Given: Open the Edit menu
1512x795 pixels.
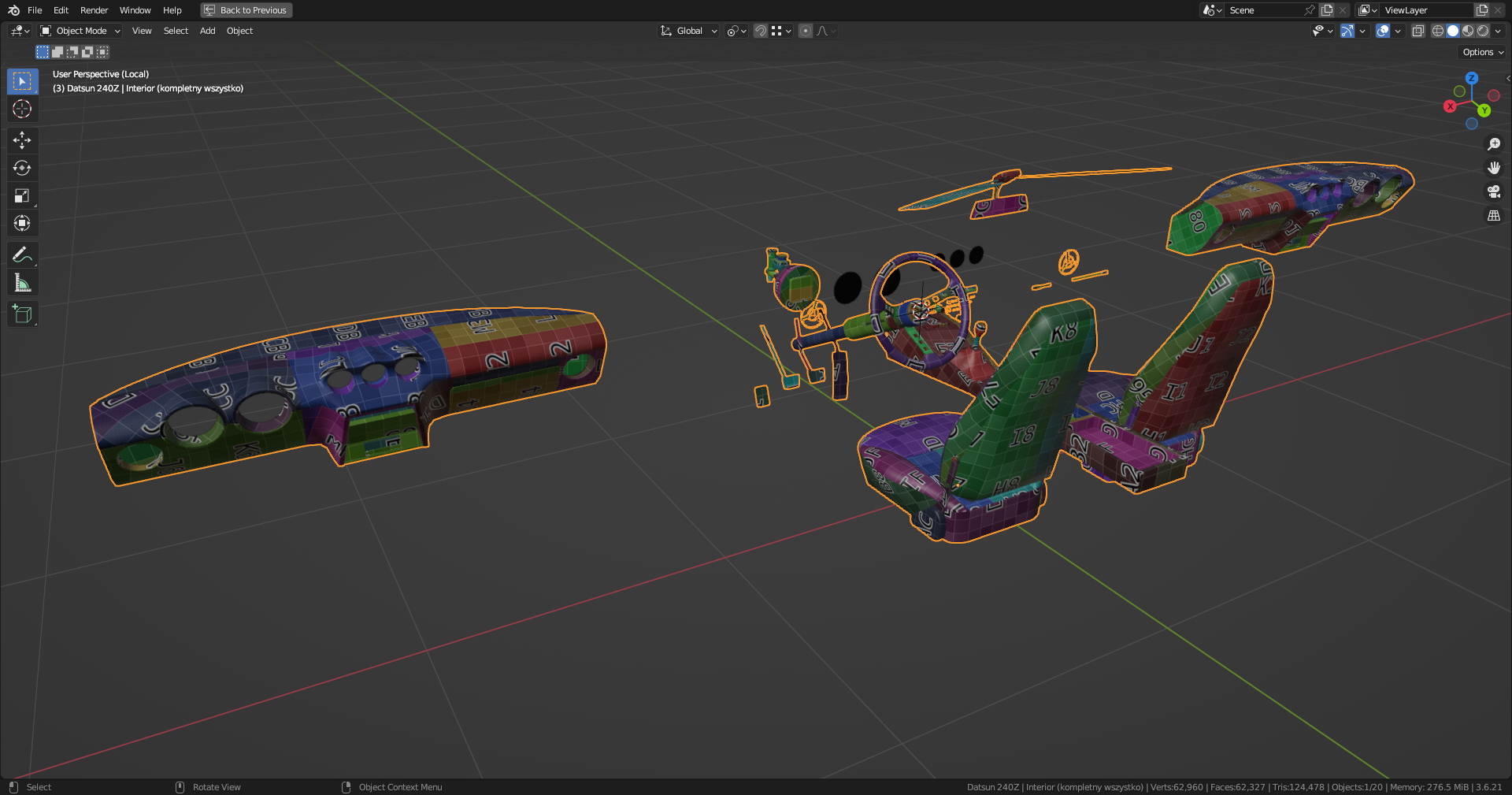Looking at the screenshot, I should pos(61,10).
